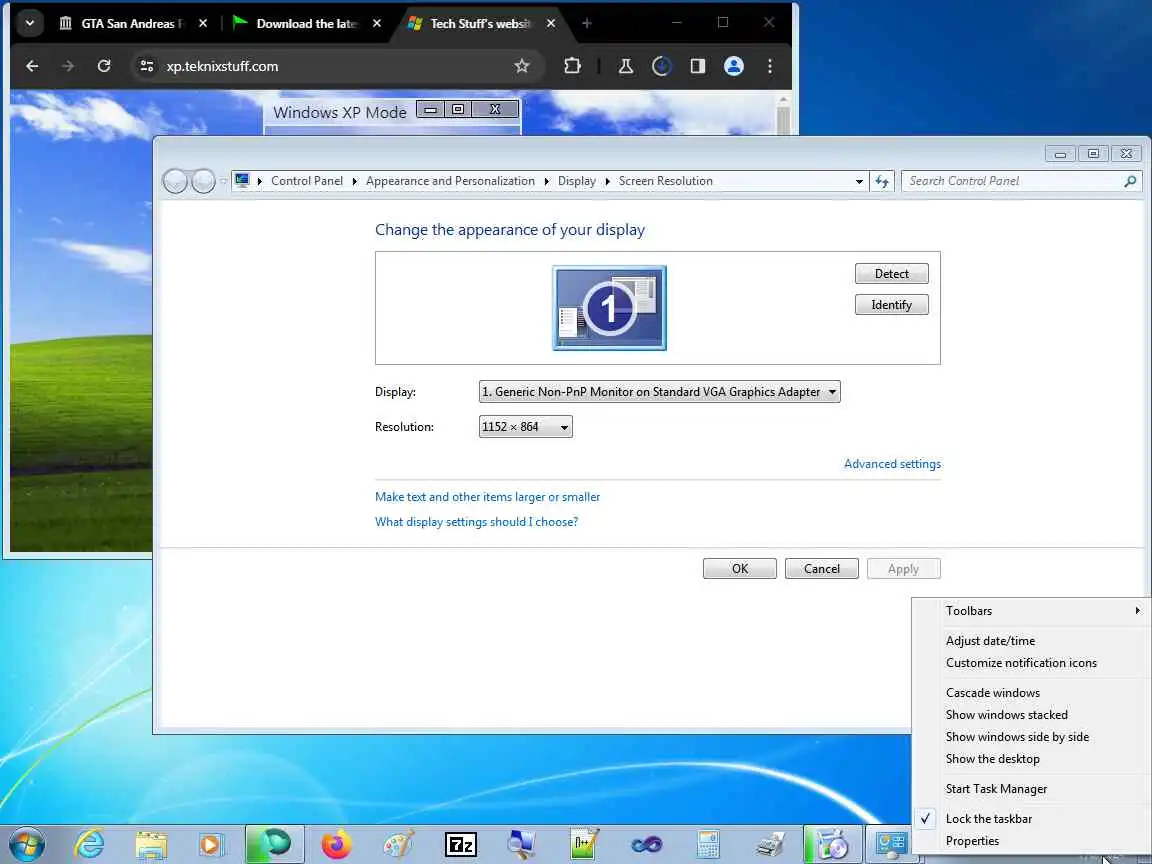The width and height of the screenshot is (1152, 864).
Task: Switch to the green globe browser taskbar app
Action: (x=275, y=843)
